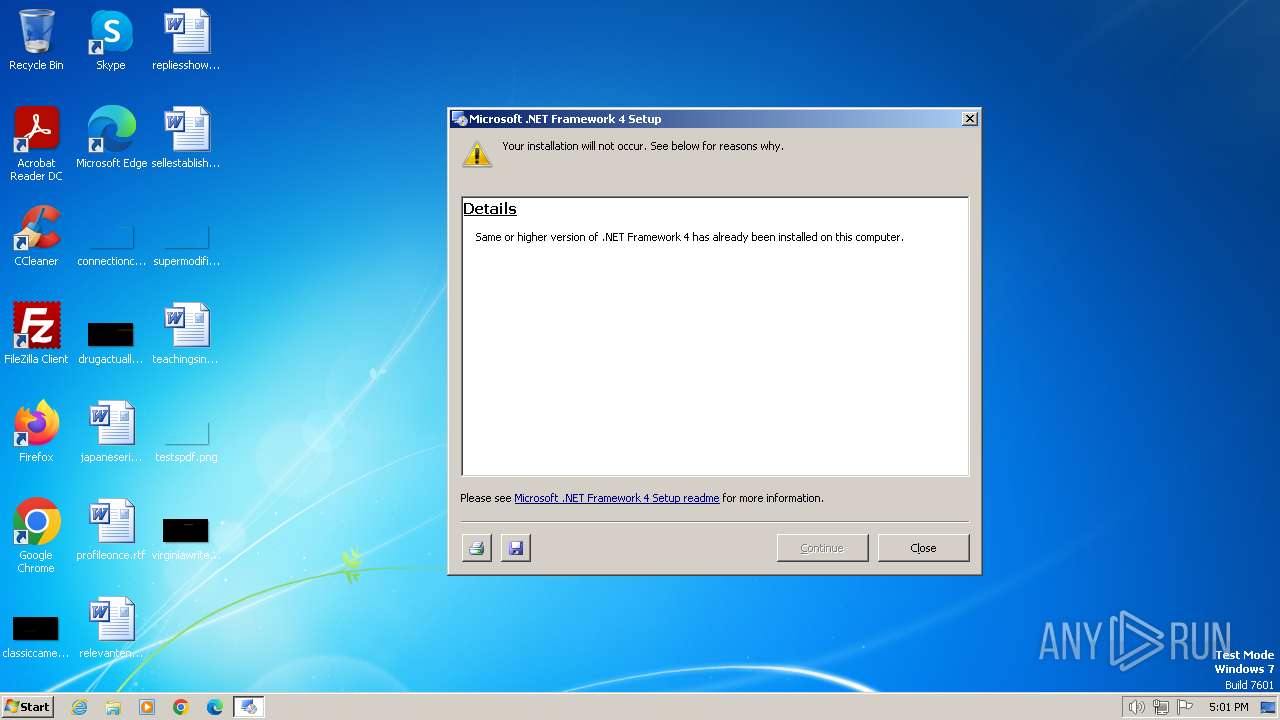The image size is (1280, 720).
Task: Click the Close button in Setup dialog
Action: point(923,548)
